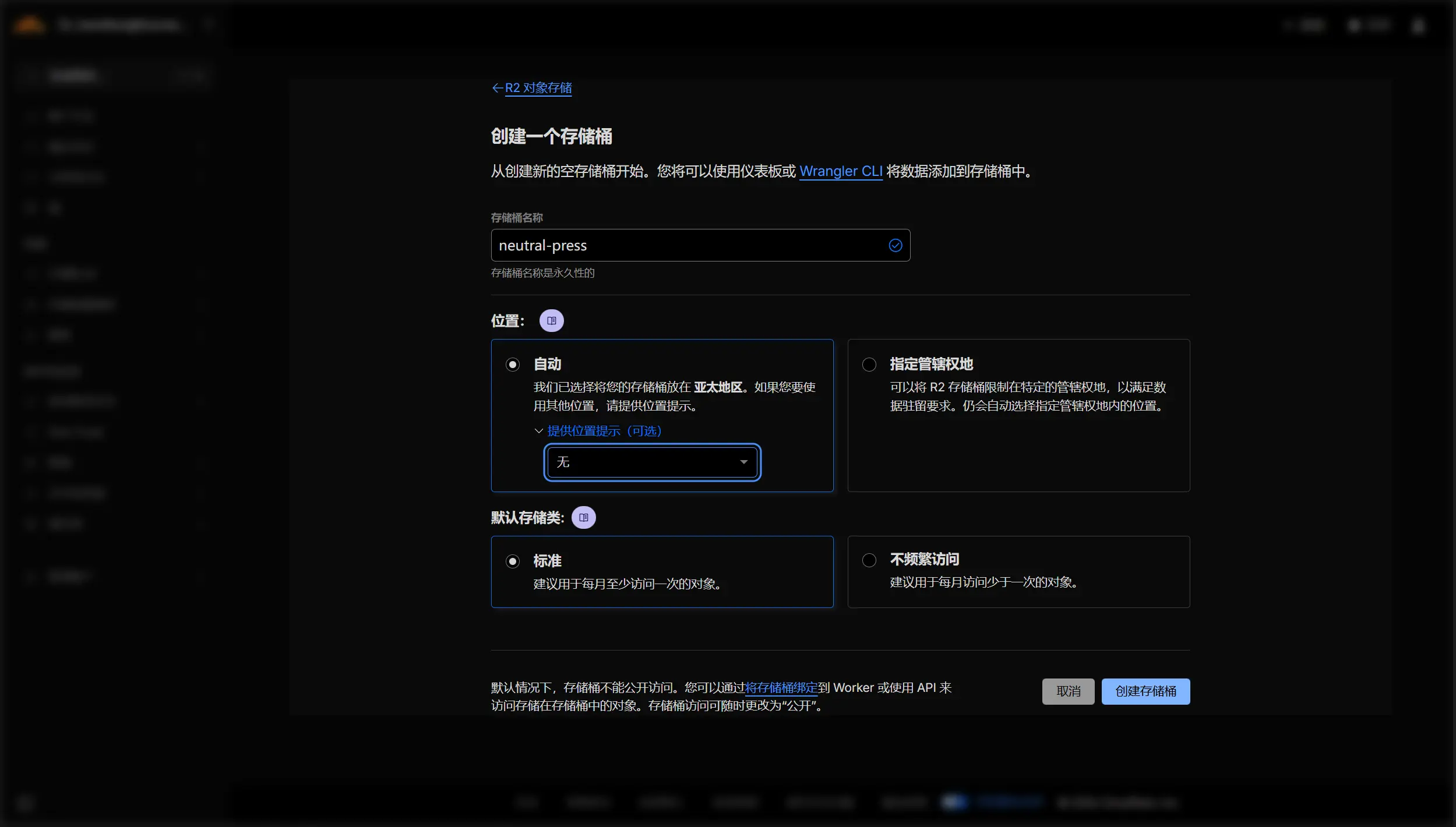Screen dimensions: 1456x827
Task: Open the docs icon beside 位置 label
Action: pos(552,320)
